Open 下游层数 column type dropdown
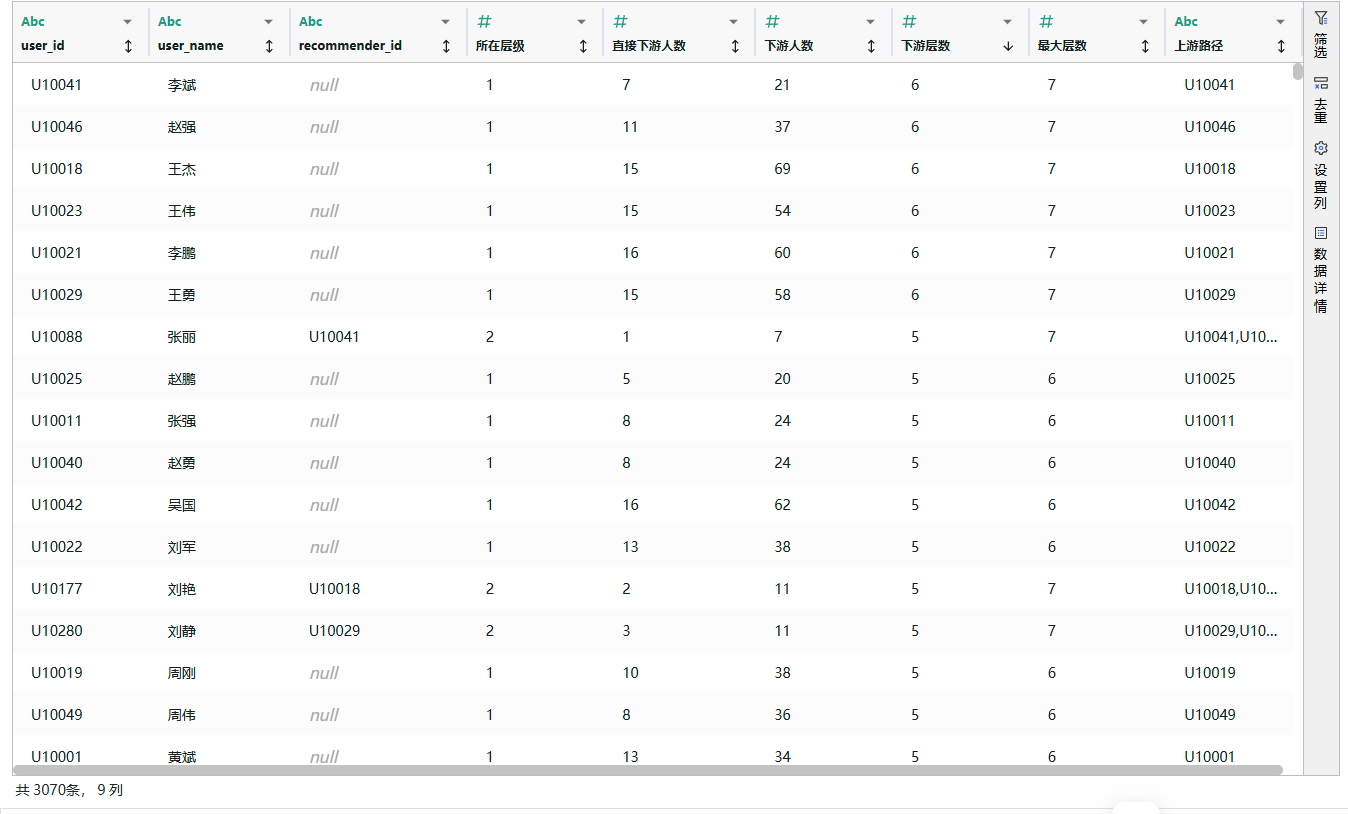 1007,22
